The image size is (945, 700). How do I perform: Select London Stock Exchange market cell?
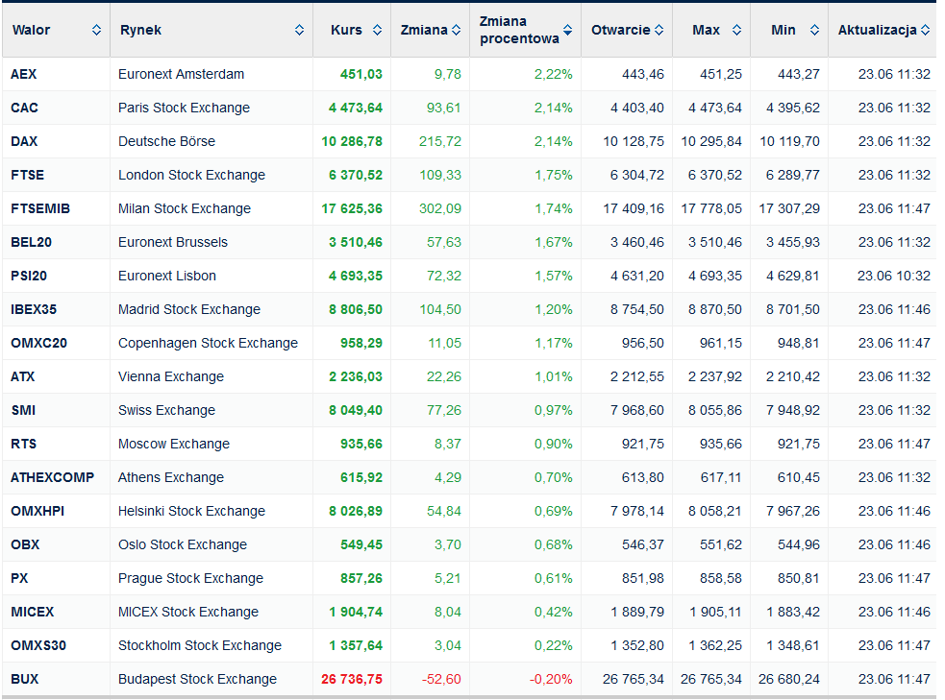coord(212,175)
